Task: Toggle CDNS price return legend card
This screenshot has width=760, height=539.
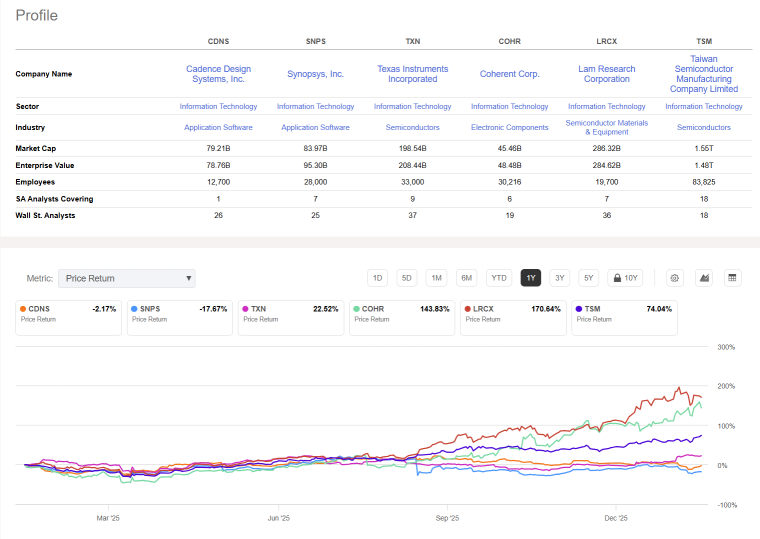Action: pyautogui.click(x=68, y=318)
